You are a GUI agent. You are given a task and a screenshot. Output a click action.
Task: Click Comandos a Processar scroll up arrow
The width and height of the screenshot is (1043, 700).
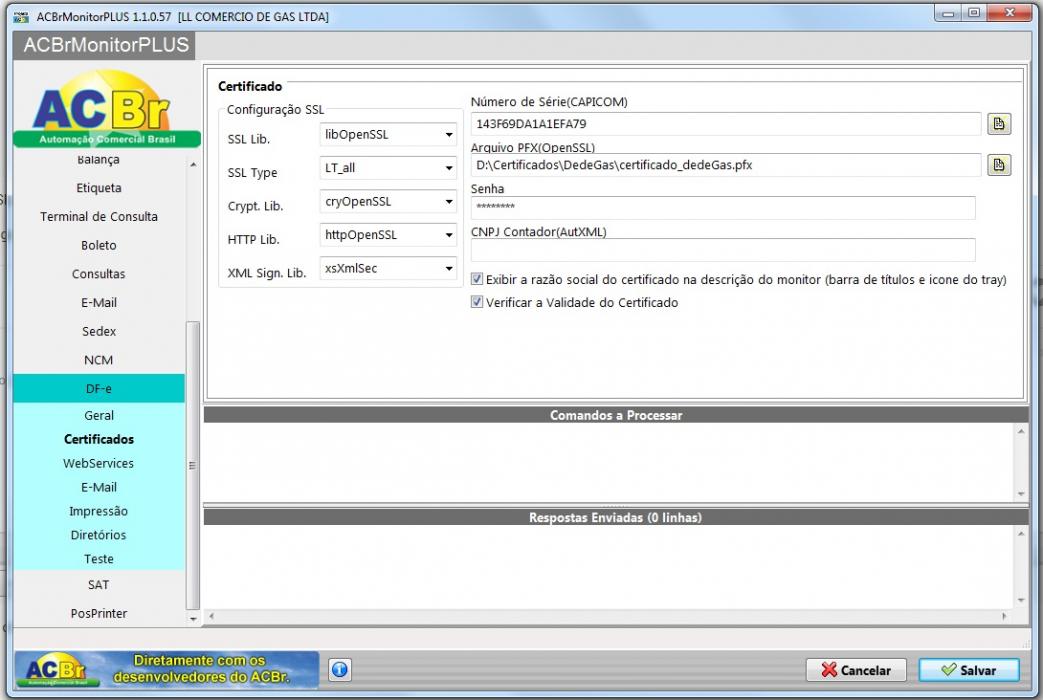click(1021, 432)
